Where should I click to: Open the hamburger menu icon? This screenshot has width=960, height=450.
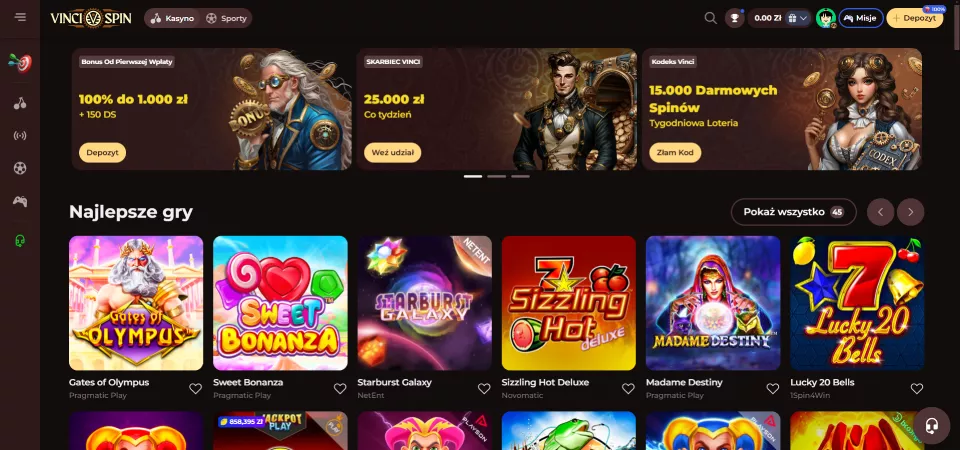click(20, 17)
